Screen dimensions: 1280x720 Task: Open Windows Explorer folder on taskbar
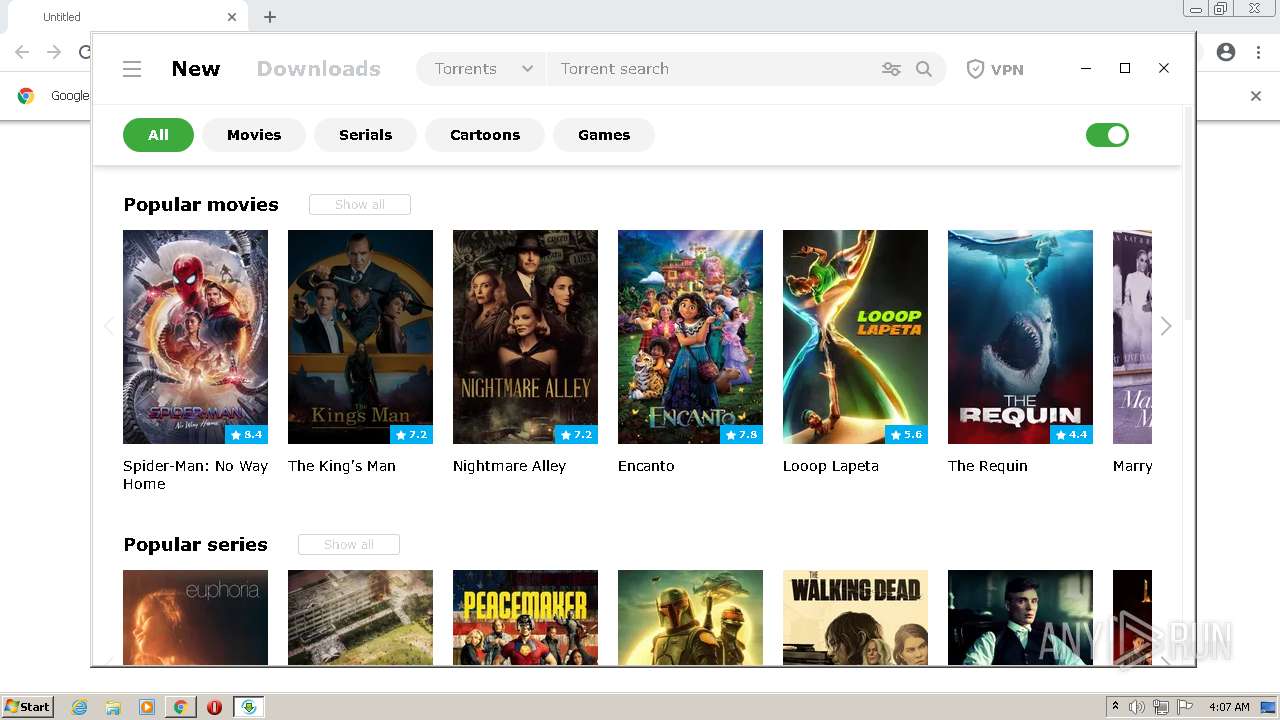click(113, 707)
